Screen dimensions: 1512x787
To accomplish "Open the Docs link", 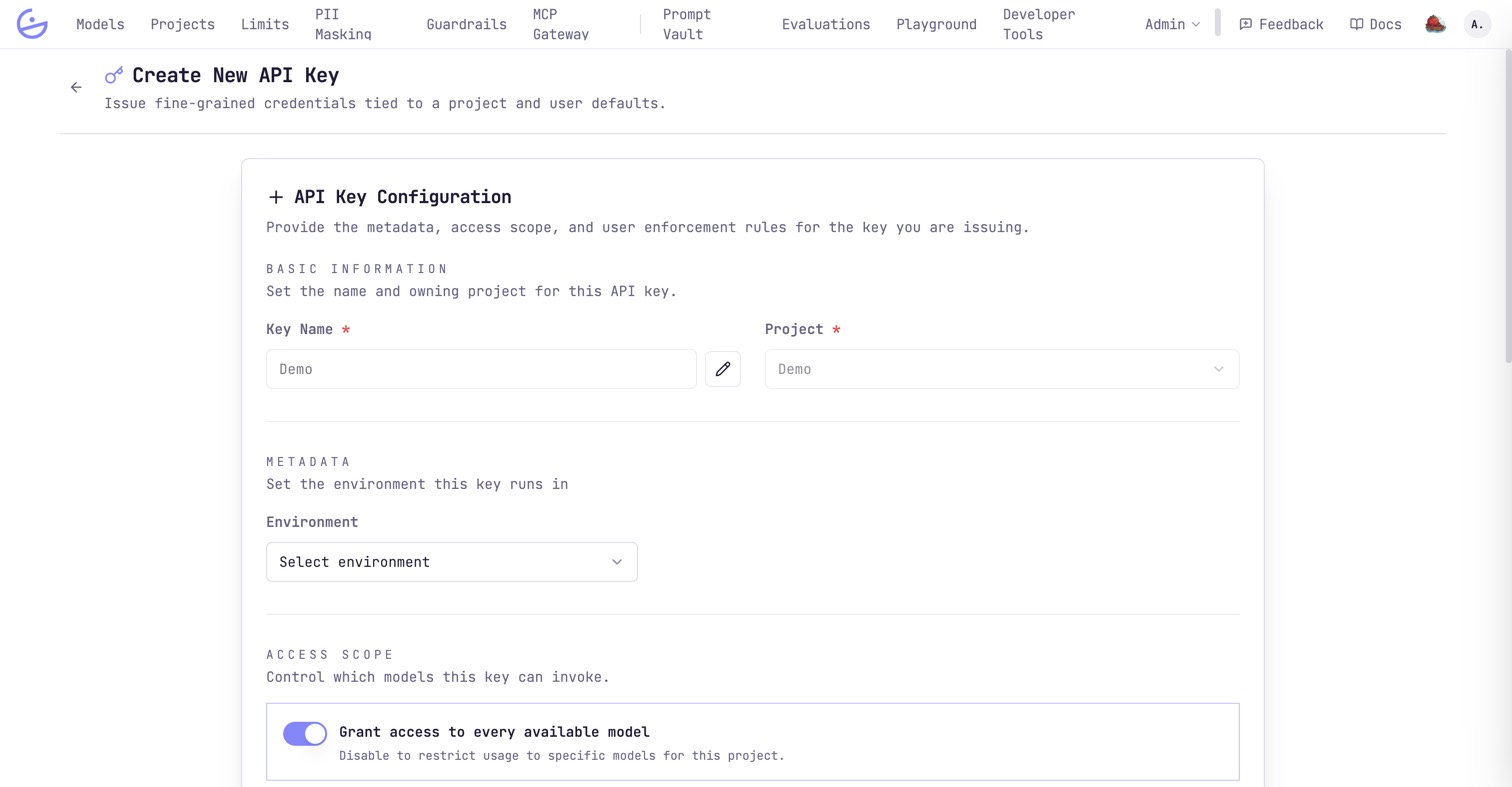I will (x=1376, y=24).
